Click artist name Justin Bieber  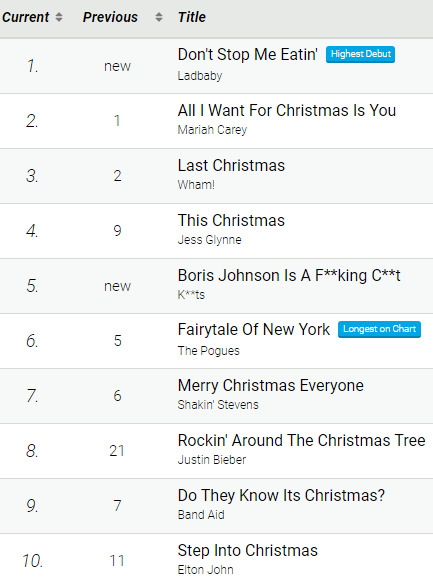pos(212,460)
